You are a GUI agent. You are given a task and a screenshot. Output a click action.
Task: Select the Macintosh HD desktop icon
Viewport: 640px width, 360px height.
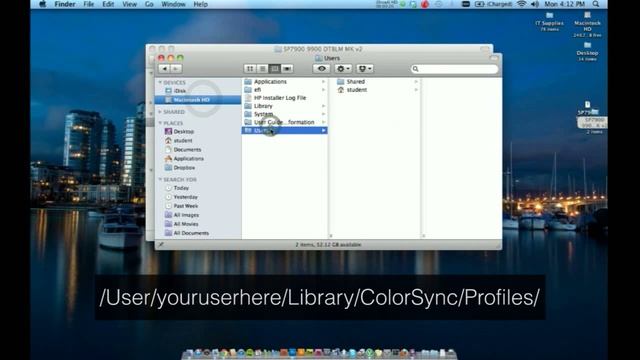pos(587,24)
